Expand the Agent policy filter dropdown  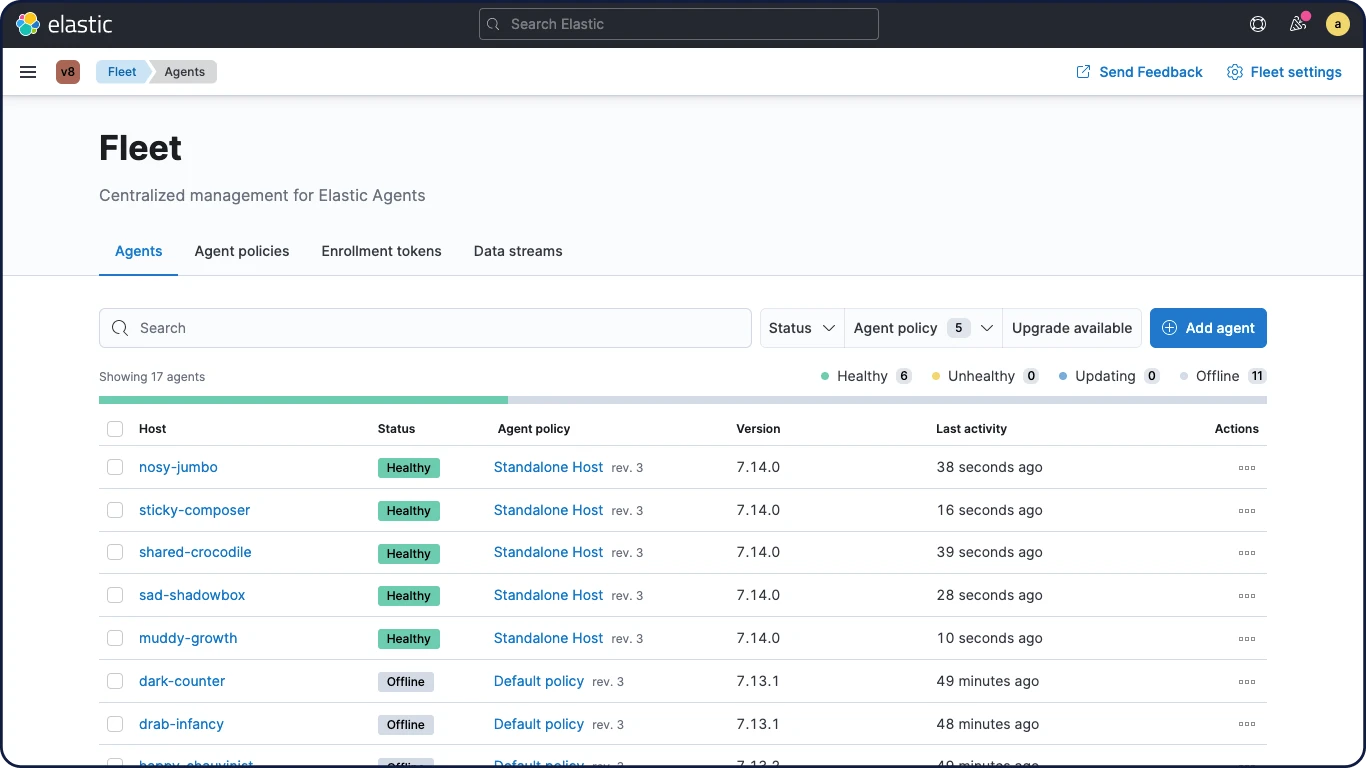pyautogui.click(x=923, y=328)
